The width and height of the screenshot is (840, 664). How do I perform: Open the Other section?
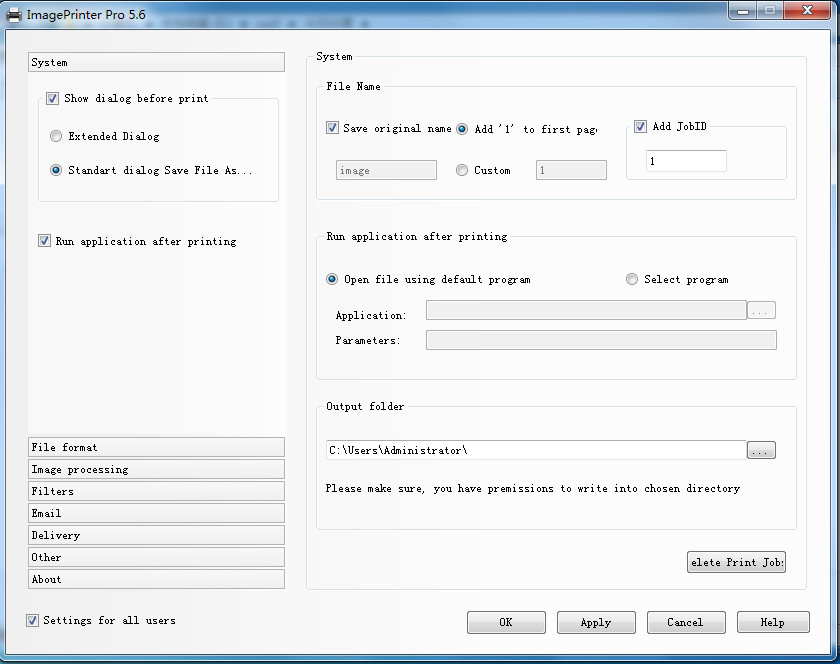tap(156, 557)
